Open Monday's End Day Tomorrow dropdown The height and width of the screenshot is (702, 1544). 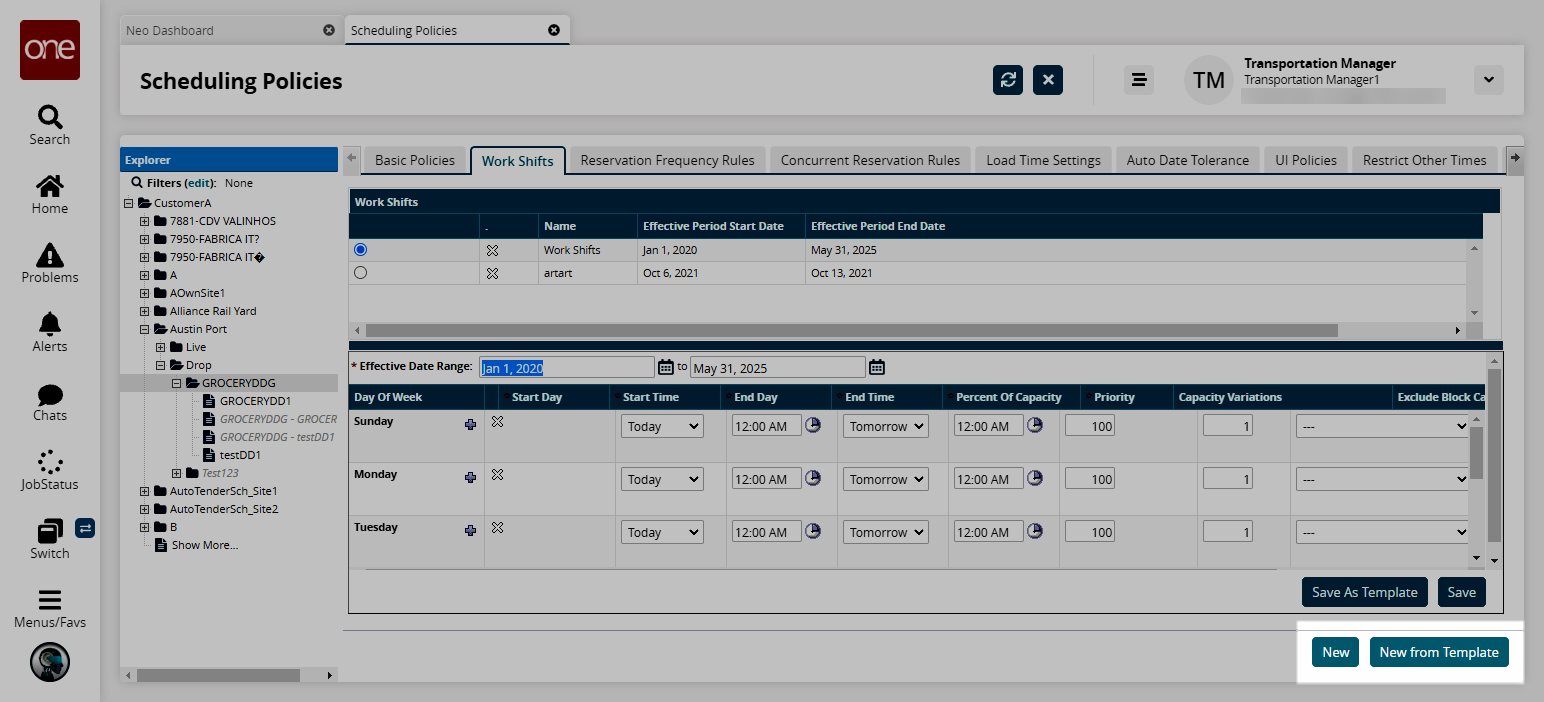point(884,480)
